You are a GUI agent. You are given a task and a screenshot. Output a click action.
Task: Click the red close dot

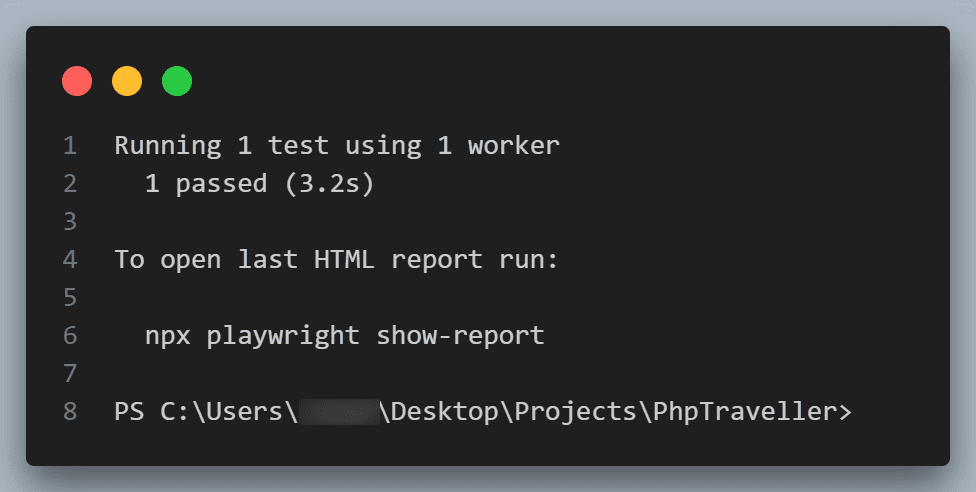pos(77,81)
